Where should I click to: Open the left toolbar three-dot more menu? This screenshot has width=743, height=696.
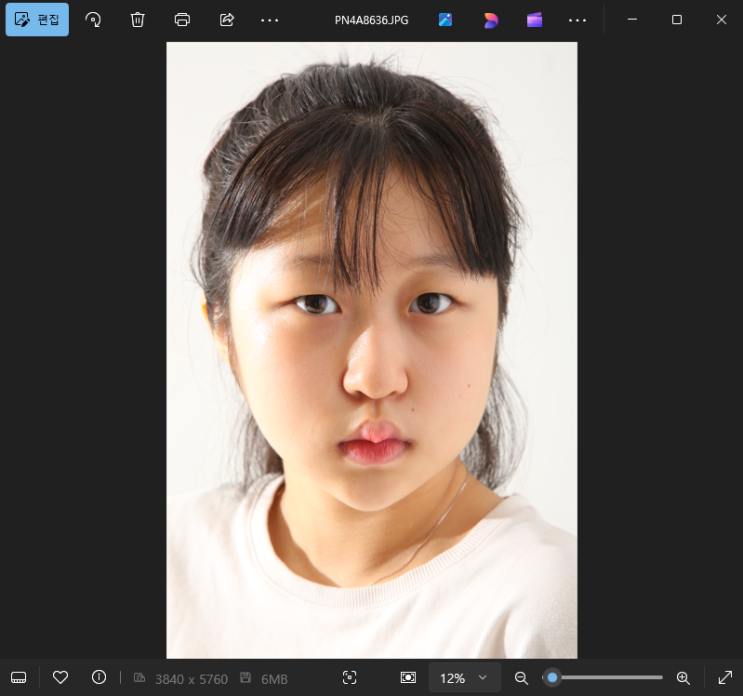pyautogui.click(x=270, y=19)
